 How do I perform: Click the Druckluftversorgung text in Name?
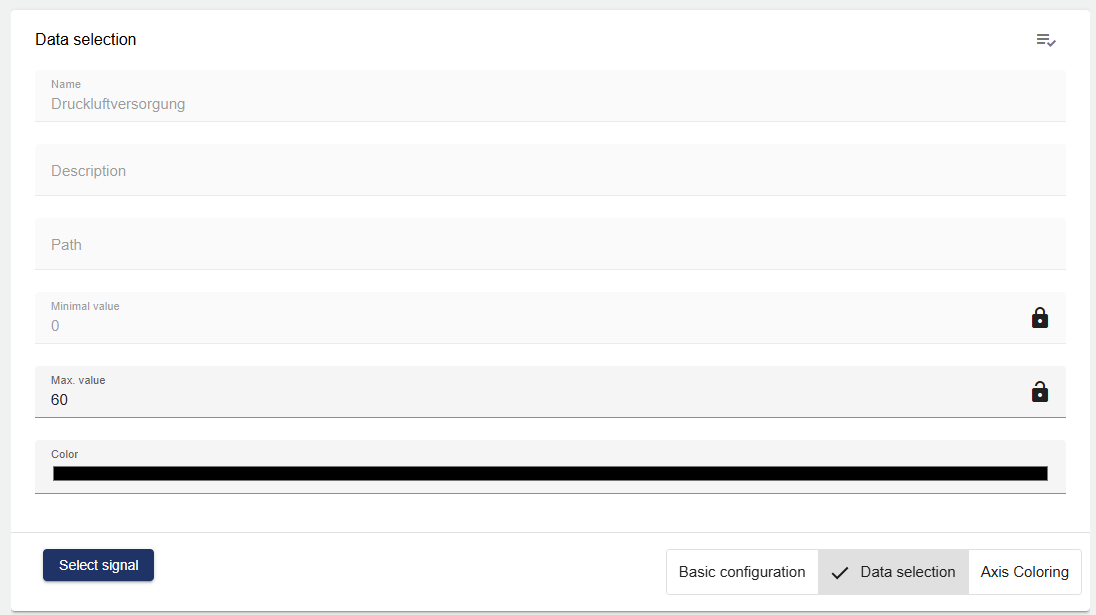pos(118,103)
